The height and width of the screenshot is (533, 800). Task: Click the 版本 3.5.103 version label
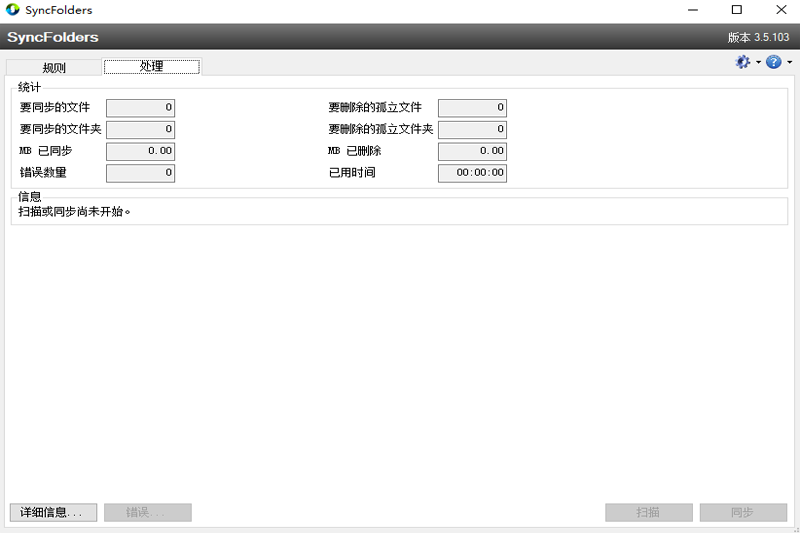(x=758, y=37)
